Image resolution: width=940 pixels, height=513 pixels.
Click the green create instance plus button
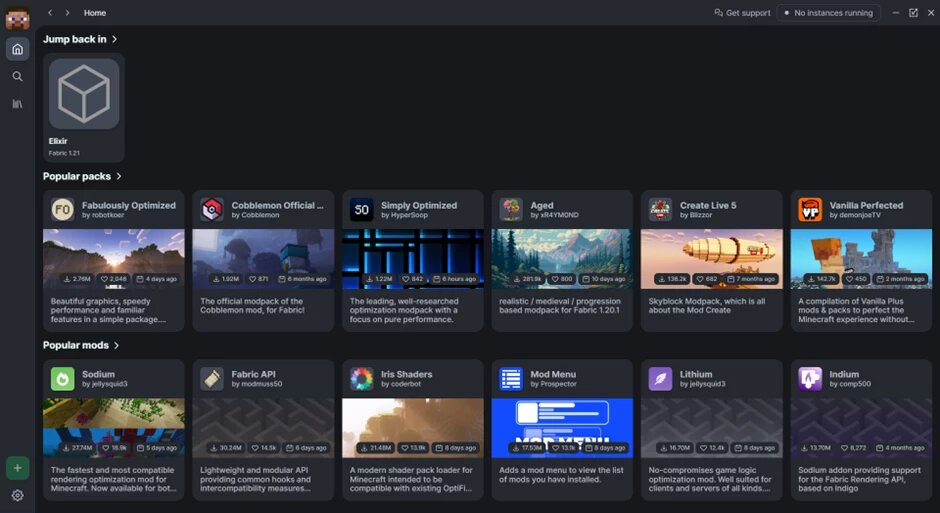(17, 468)
